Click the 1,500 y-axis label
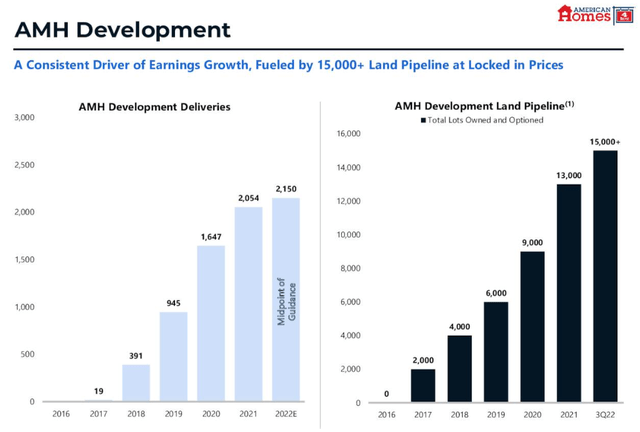Screen dimensions: 640x432 pyautogui.click(x=24, y=260)
